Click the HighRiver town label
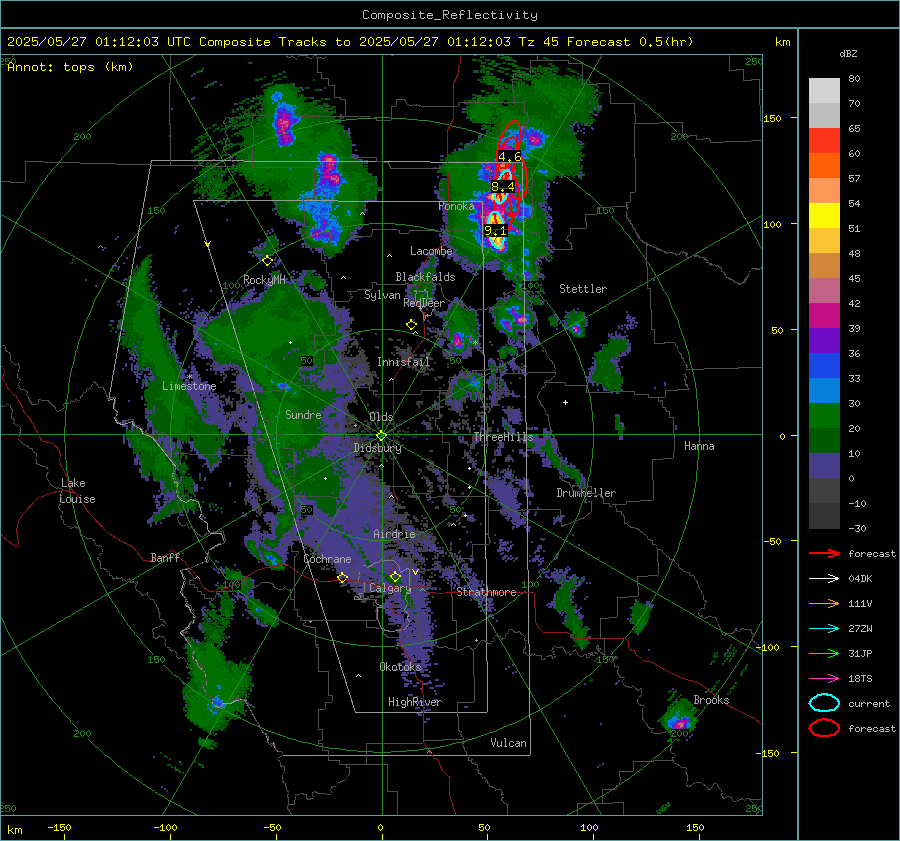 click(415, 702)
